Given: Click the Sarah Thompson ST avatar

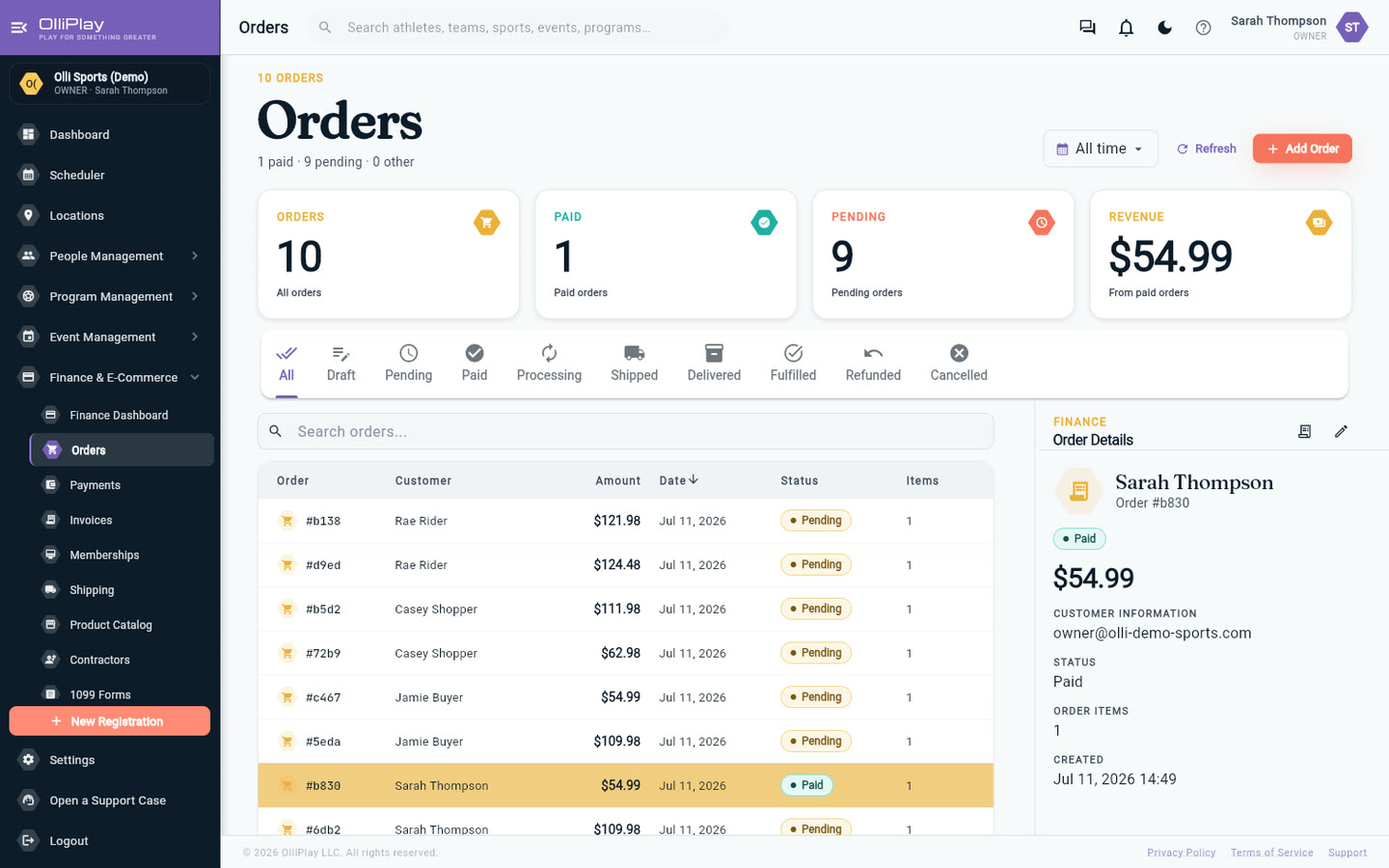Looking at the screenshot, I should (x=1351, y=28).
